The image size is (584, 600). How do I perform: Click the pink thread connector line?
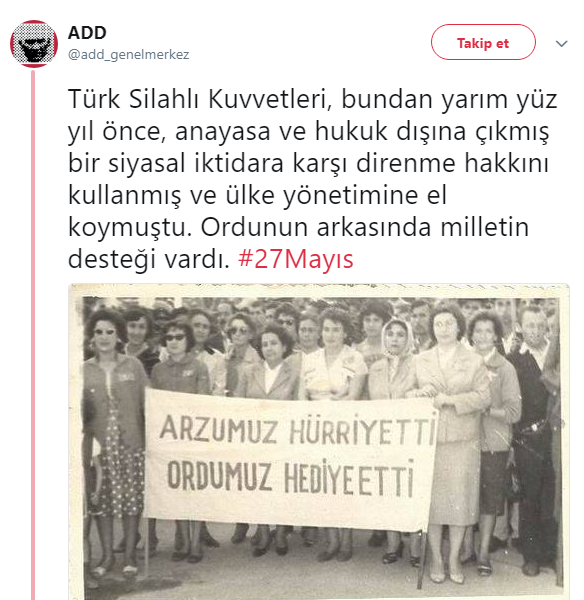coord(33,333)
